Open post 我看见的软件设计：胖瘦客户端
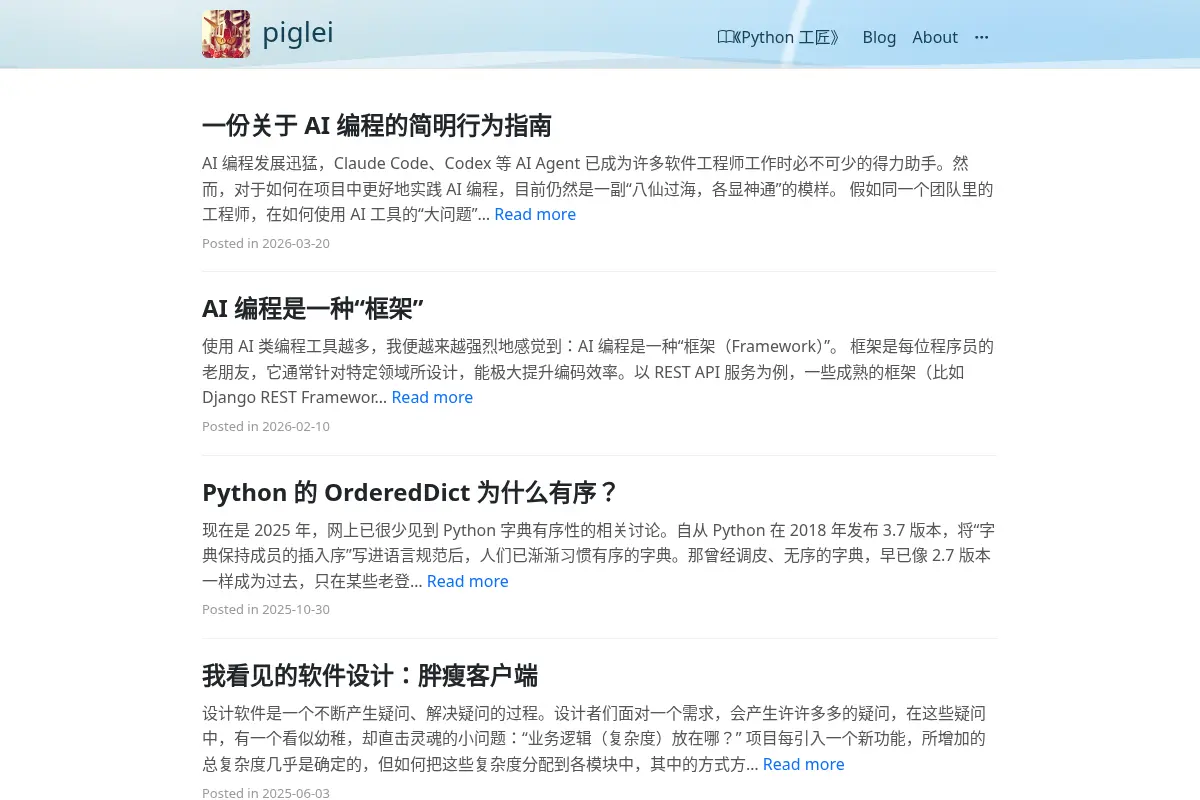This screenshot has width=1200, height=800. pos(370,675)
